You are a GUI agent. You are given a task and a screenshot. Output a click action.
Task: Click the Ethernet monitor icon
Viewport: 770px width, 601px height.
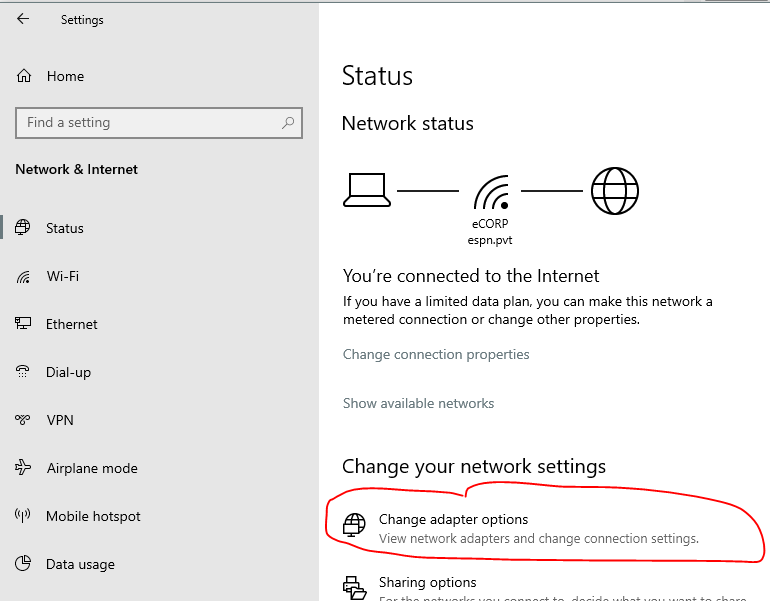click(x=24, y=324)
